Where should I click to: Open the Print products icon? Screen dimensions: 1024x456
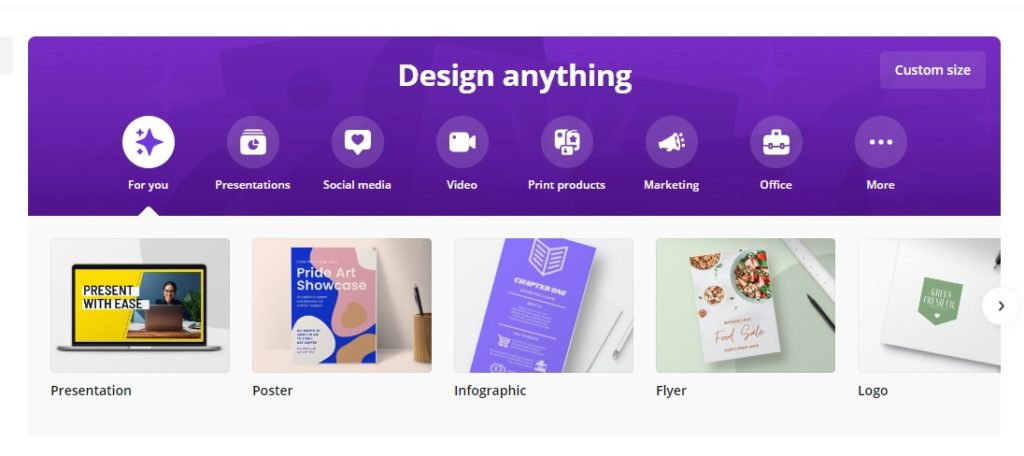point(567,142)
